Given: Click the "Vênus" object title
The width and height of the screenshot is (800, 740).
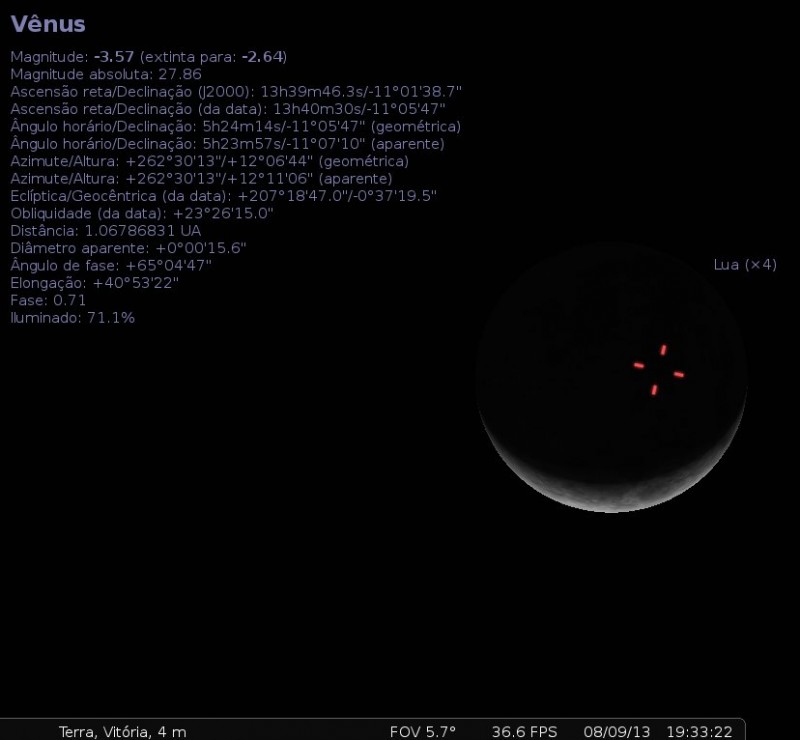Looking at the screenshot, I should pos(48,24).
